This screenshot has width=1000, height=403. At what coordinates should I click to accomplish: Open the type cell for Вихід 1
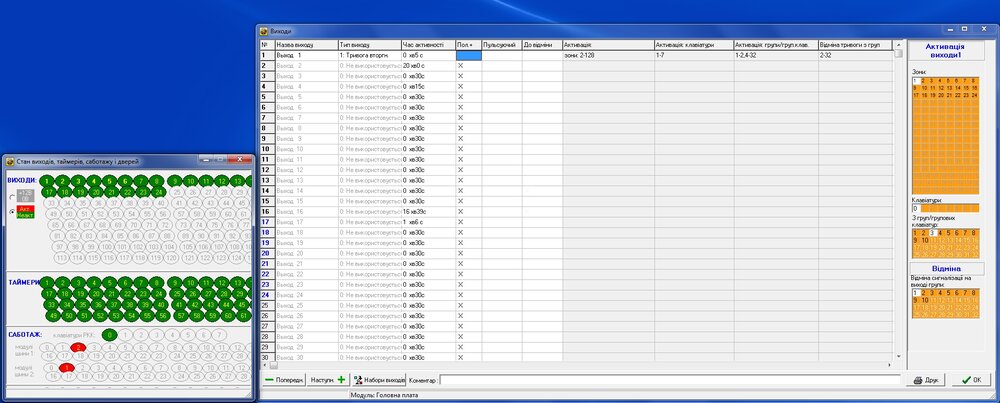370,55
